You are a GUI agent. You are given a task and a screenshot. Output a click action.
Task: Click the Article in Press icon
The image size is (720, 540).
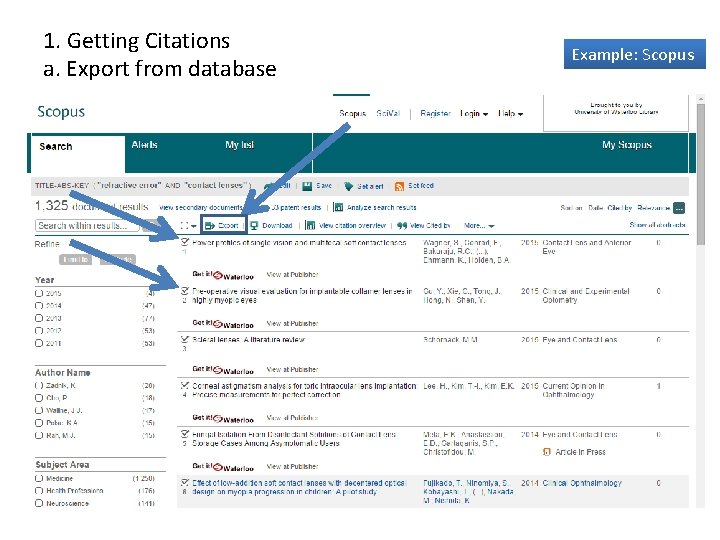coord(546,452)
